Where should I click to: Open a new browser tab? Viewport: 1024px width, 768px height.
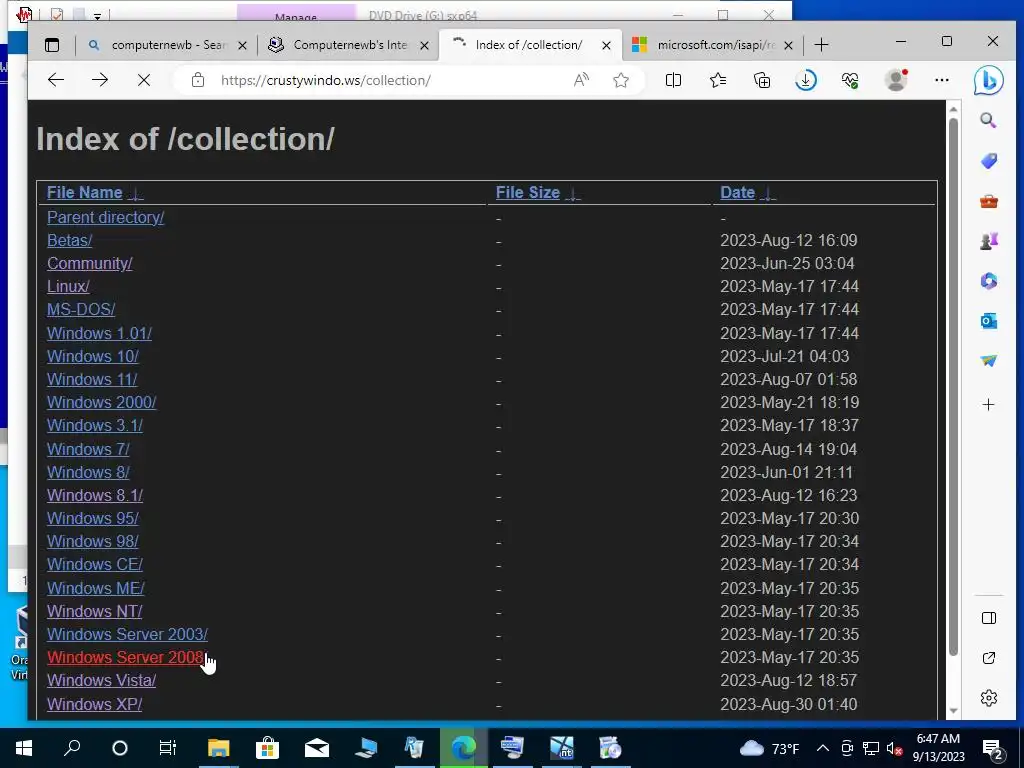(822, 45)
